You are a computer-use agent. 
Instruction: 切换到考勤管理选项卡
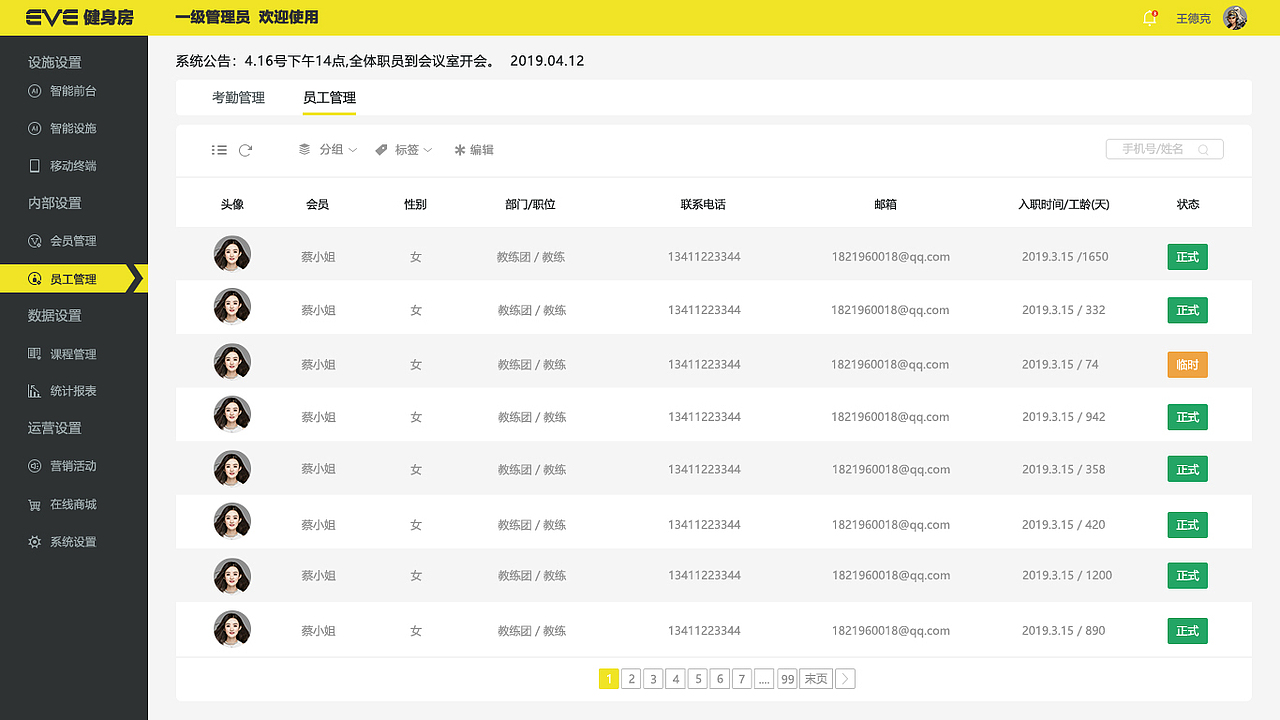click(x=239, y=97)
